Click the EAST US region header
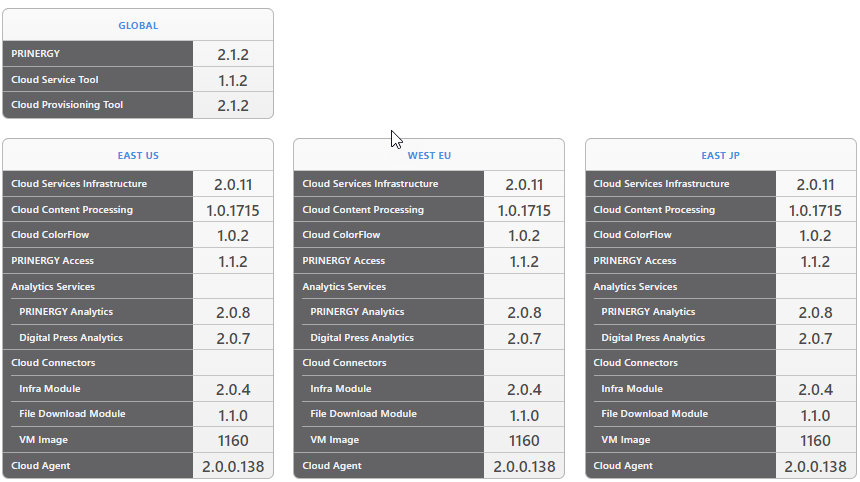Image resolution: width=860 pixels, height=482 pixels. coord(138,155)
